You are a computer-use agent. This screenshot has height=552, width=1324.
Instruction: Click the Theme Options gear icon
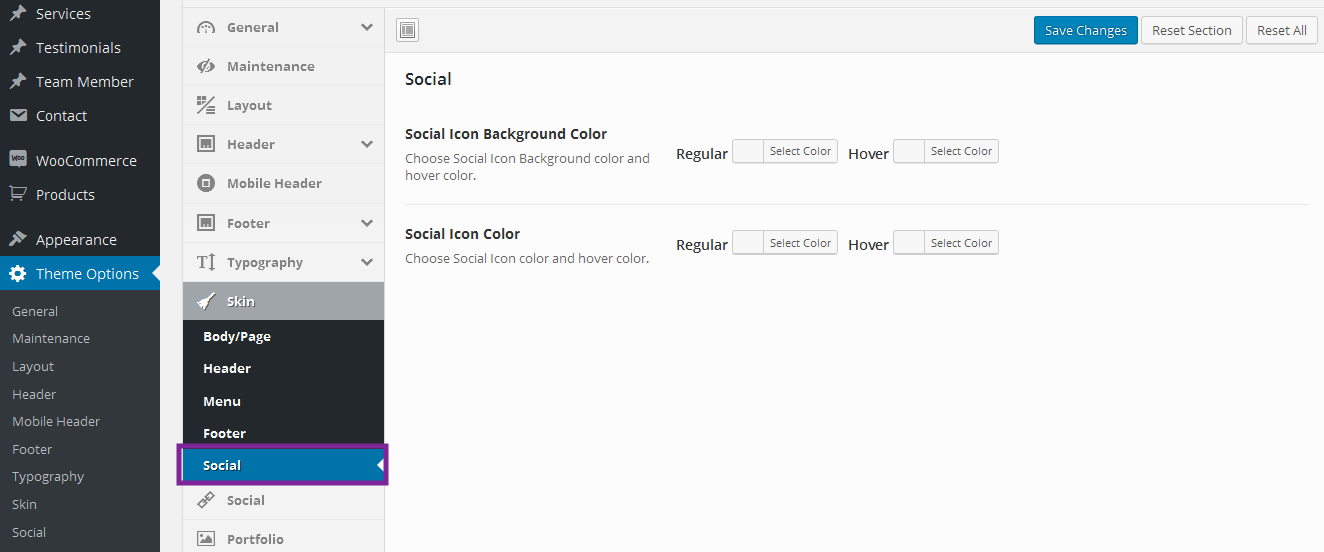pos(18,273)
